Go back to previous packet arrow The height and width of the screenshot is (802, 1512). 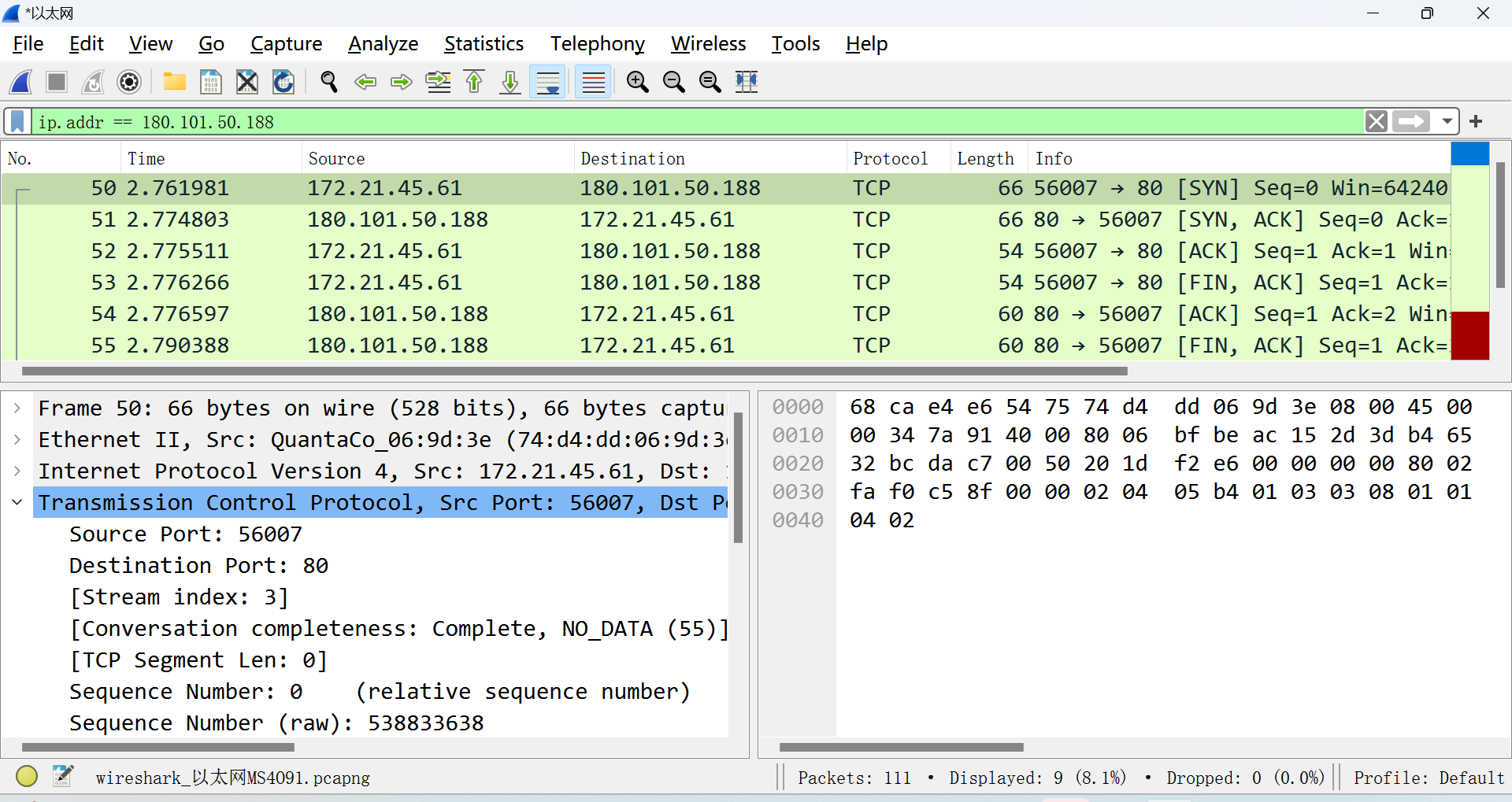click(365, 82)
